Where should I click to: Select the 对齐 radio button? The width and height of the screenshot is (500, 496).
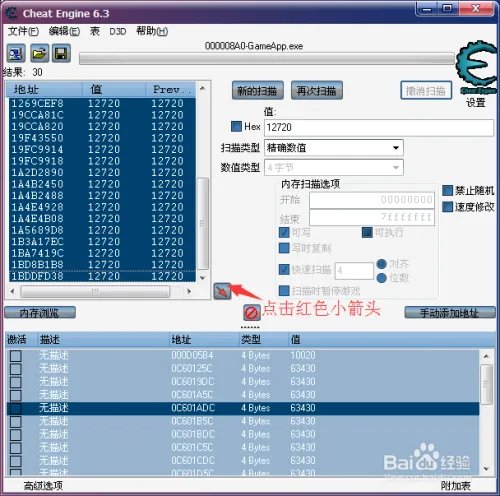point(381,264)
